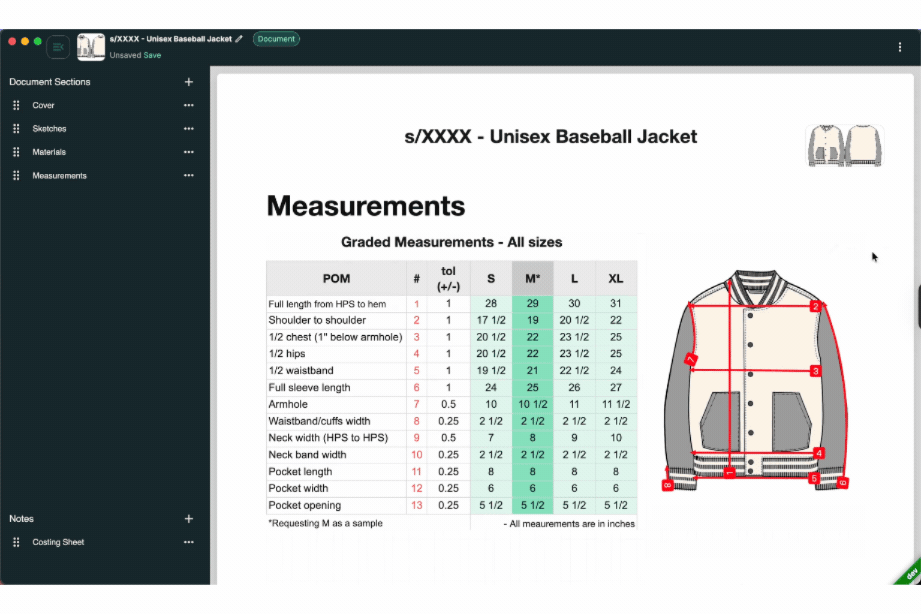Click marker 7 on jacket diagram
Screen dimensions: 921x614
(691, 359)
